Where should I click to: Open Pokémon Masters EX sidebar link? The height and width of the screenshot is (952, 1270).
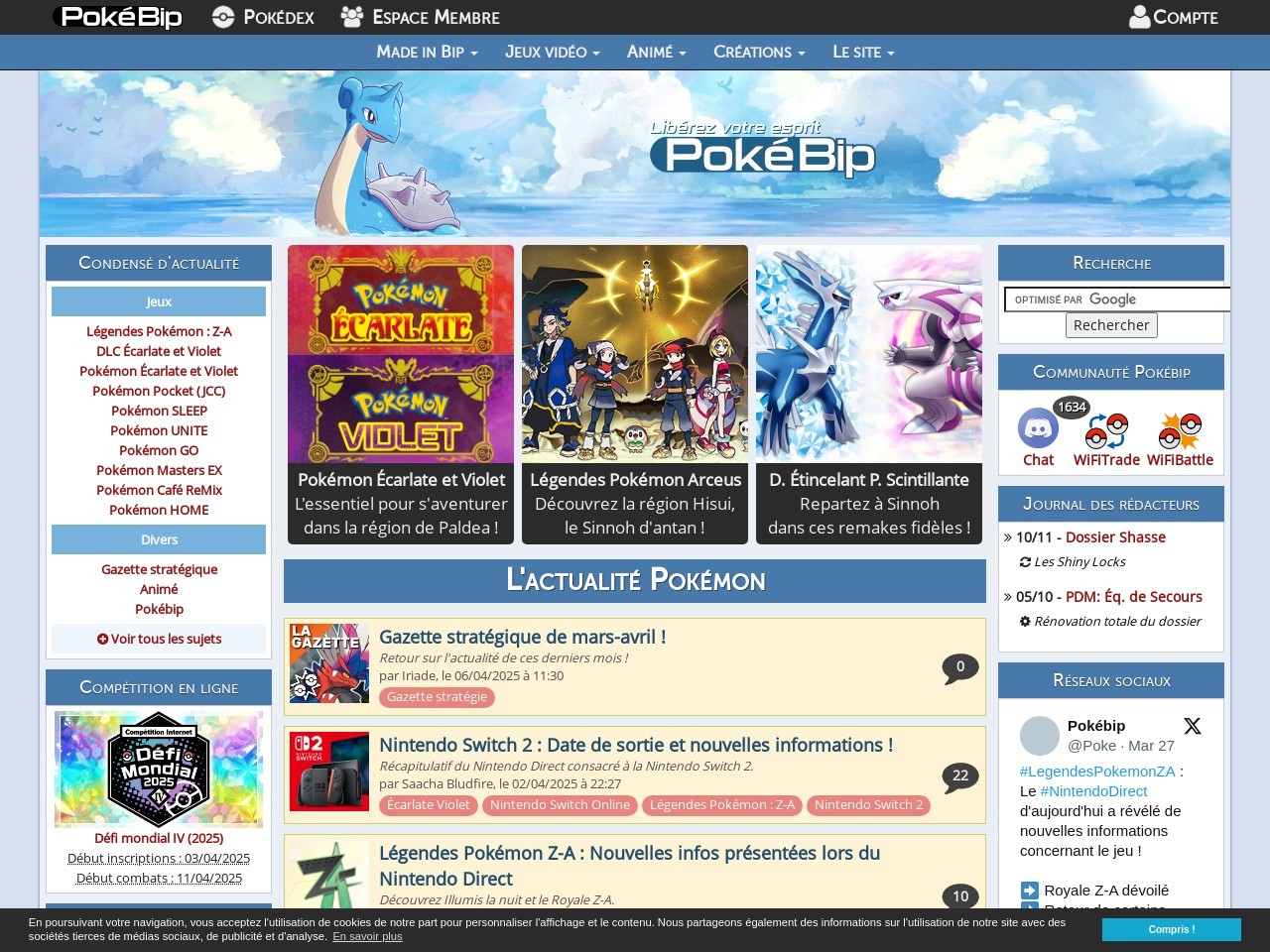[x=159, y=470]
